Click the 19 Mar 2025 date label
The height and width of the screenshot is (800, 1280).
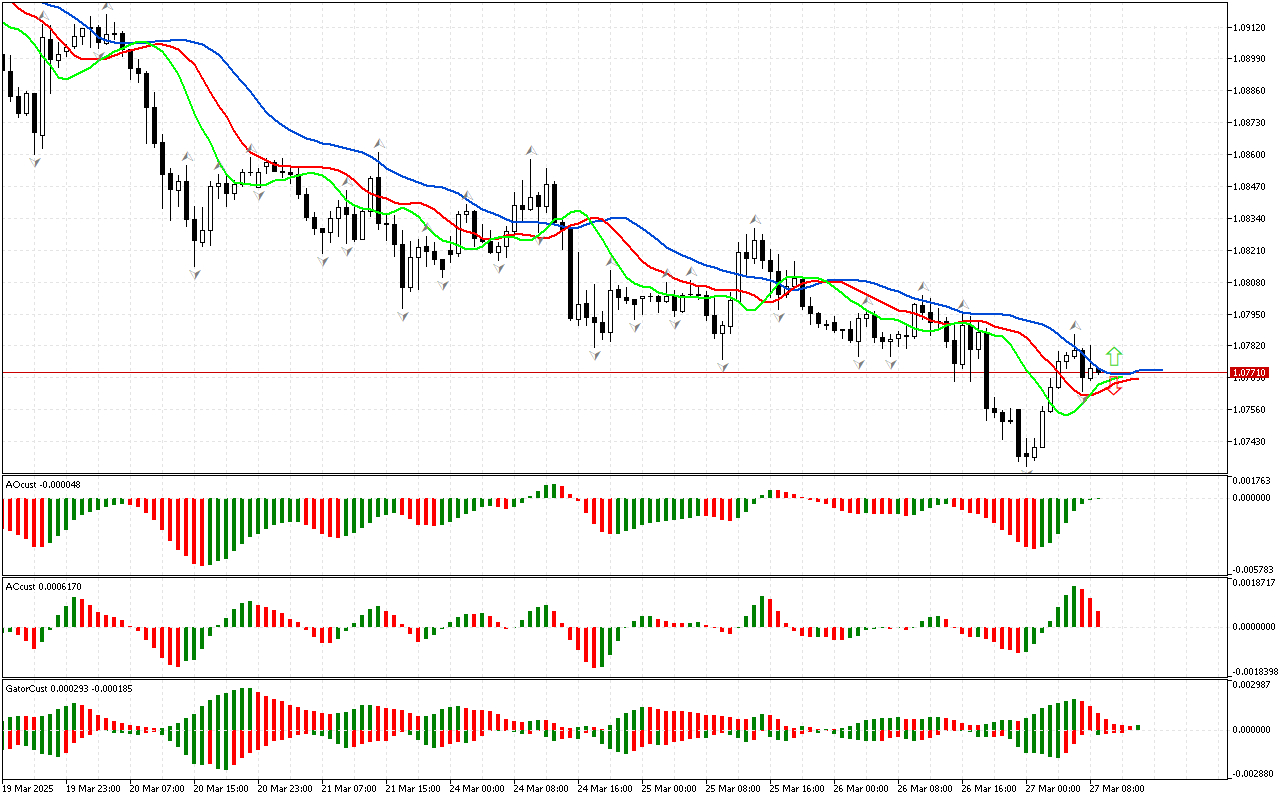click(x=30, y=788)
